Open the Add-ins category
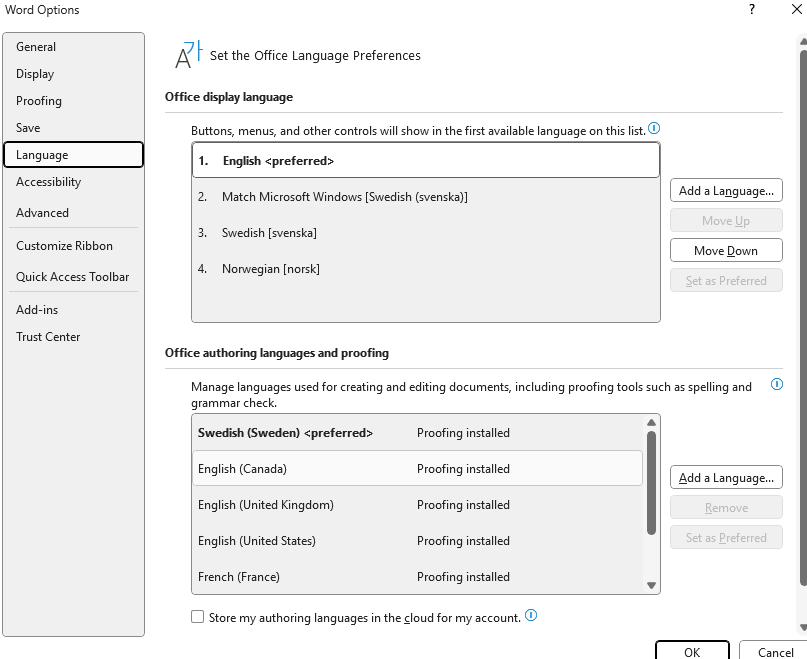807x659 pixels. pos(73,309)
